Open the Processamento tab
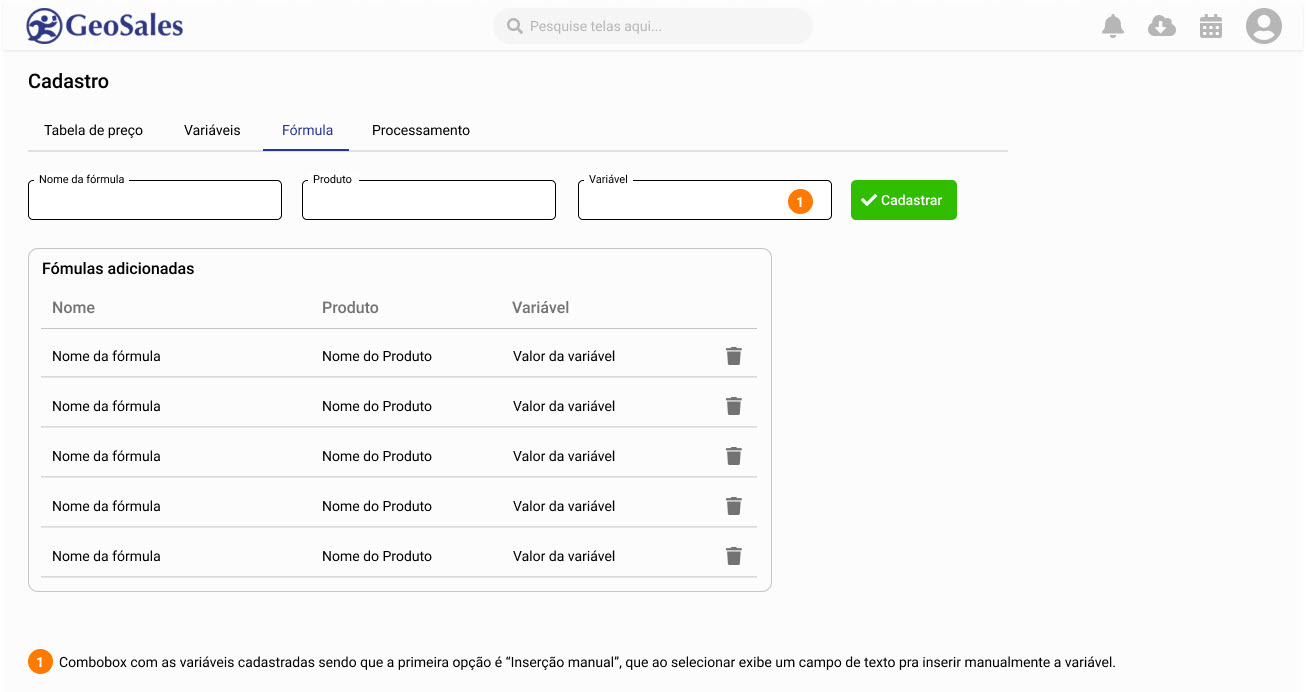1306x692 pixels. pyautogui.click(x=420, y=131)
